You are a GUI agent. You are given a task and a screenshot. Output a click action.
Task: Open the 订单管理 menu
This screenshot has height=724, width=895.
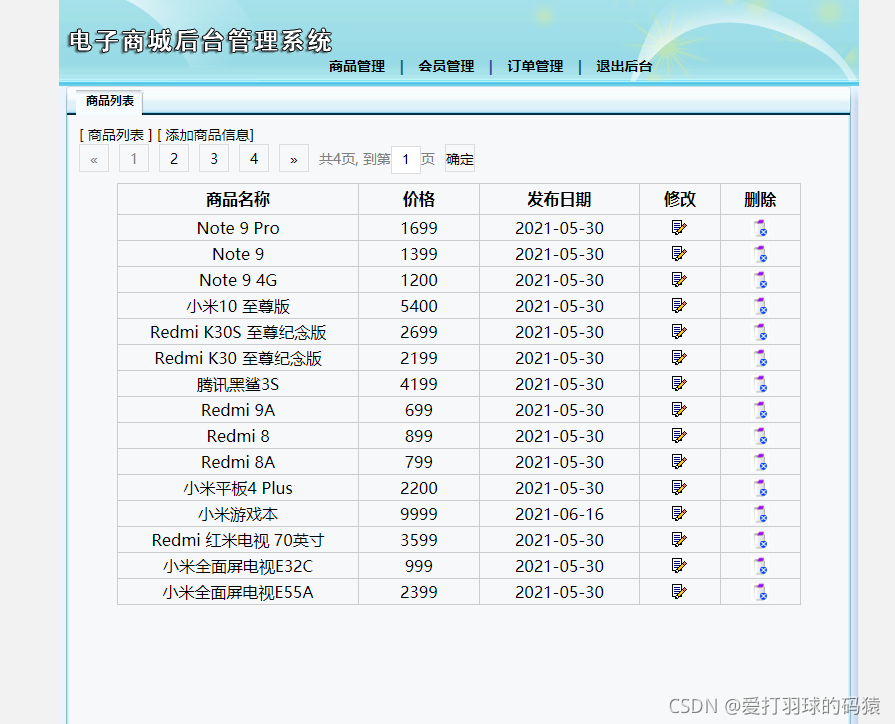[x=534, y=67]
